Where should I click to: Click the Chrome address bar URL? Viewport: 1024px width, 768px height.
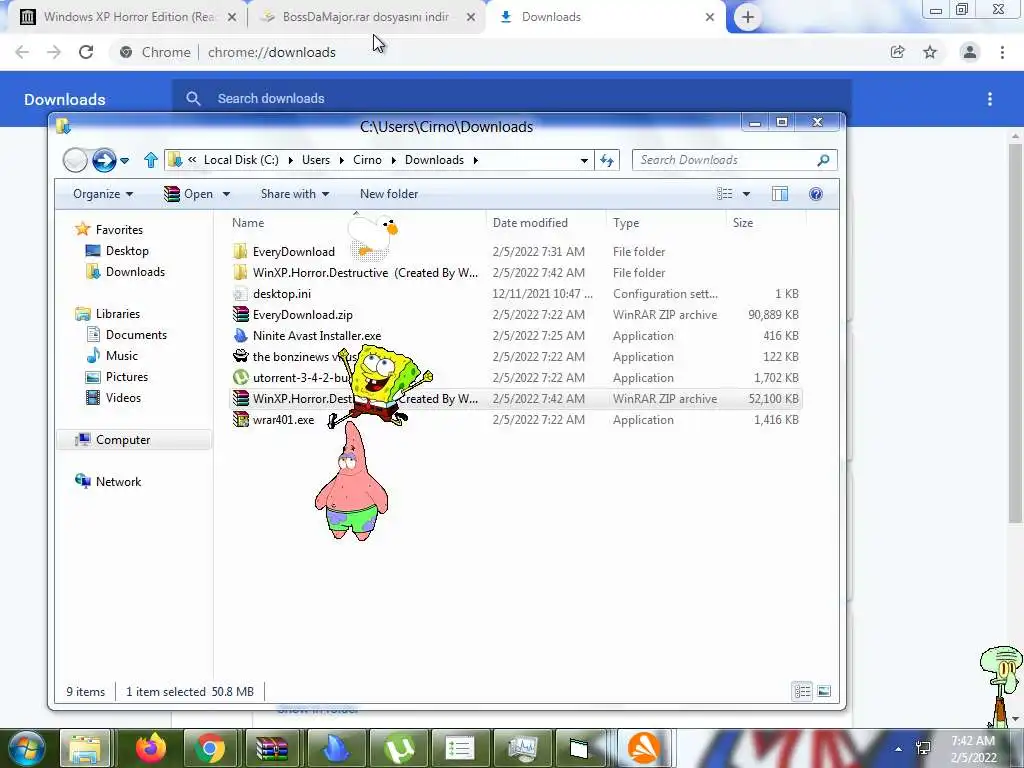tap(272, 52)
